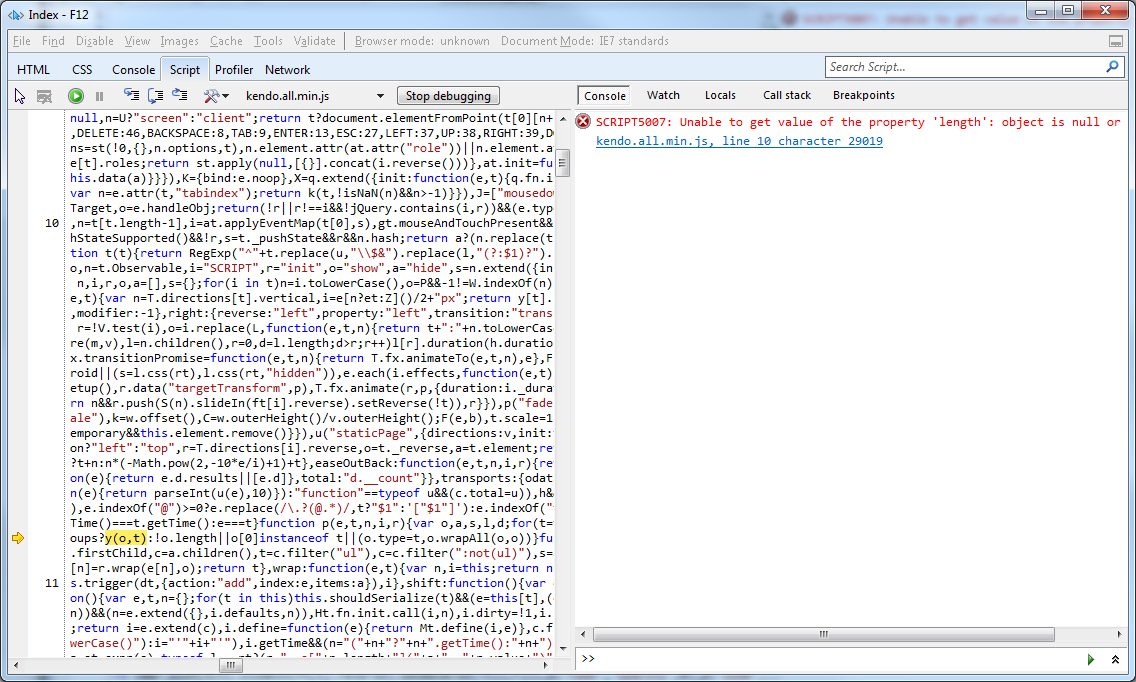Viewport: 1136px width, 682px height.
Task: Click highlighted y(o,t) code expression
Action: click(125, 538)
